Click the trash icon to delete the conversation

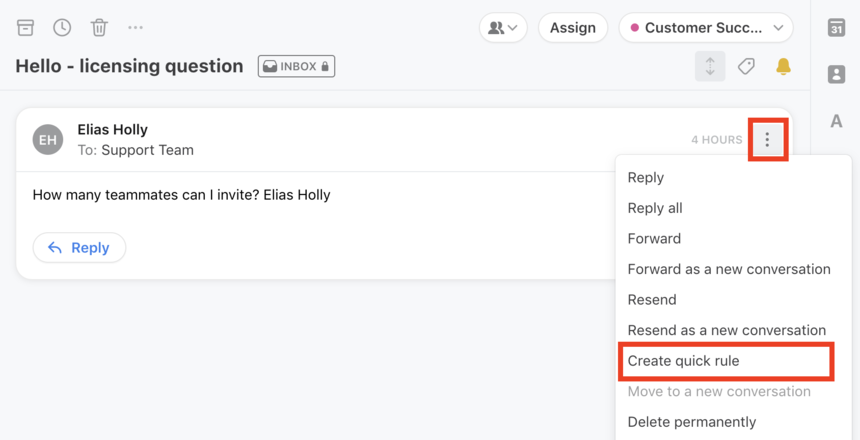click(99, 27)
